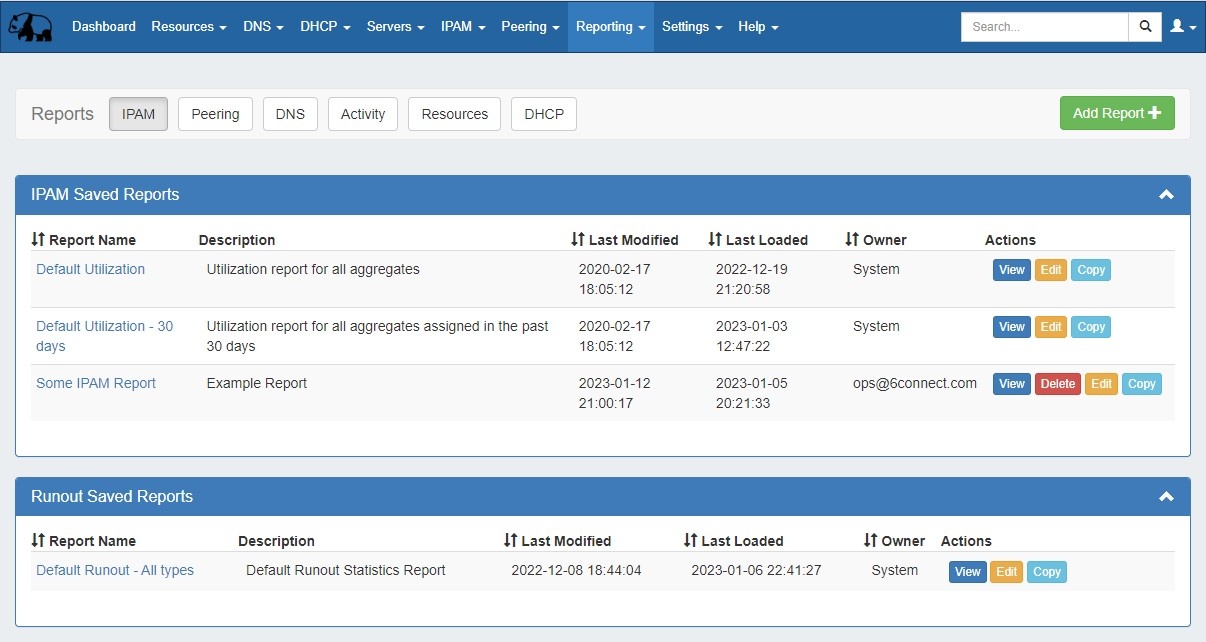Delete the Some IPAM Report entry
1206x642 pixels.
(x=1057, y=384)
